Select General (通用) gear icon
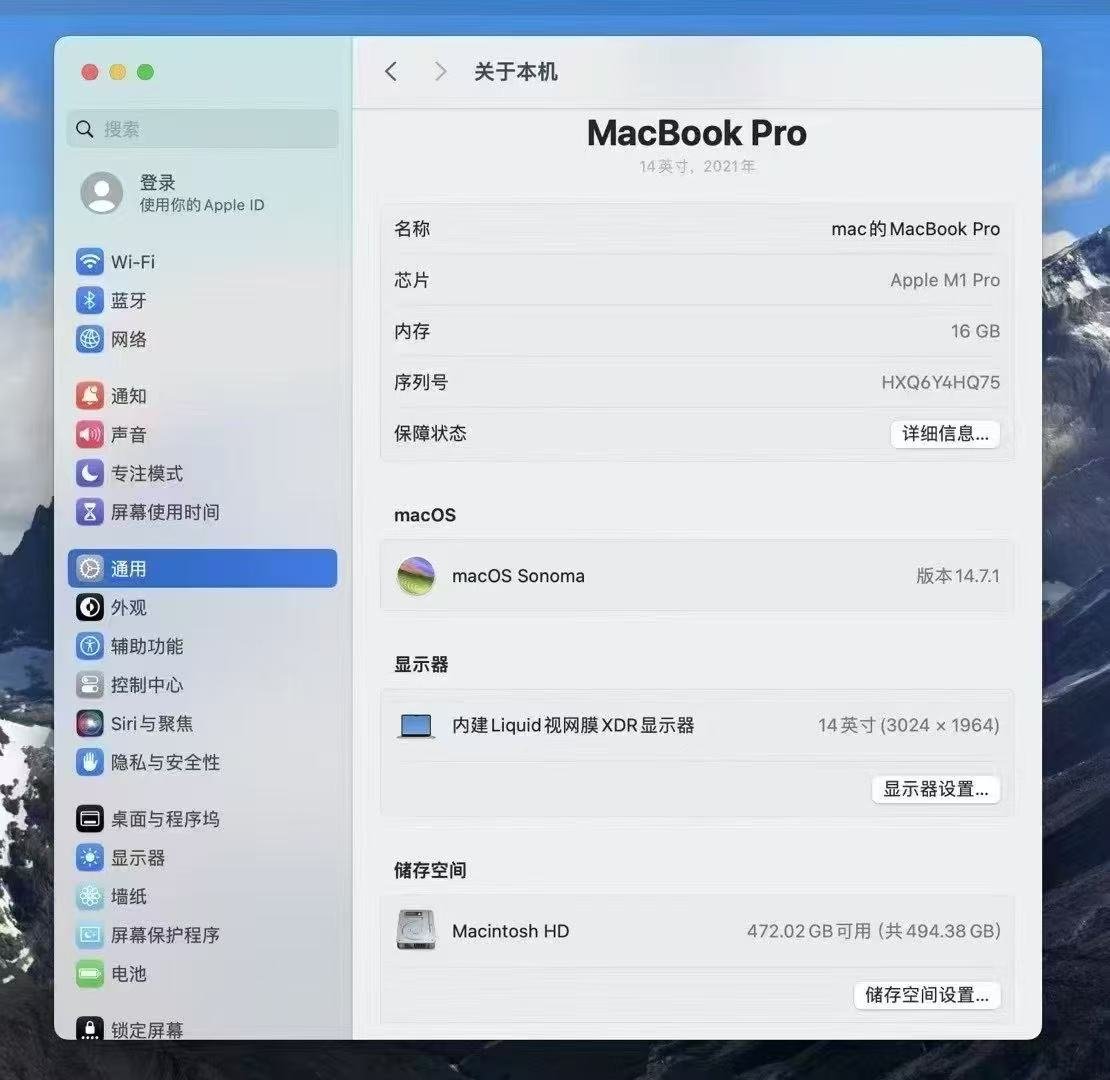The height and width of the screenshot is (1080, 1110). coord(89,568)
